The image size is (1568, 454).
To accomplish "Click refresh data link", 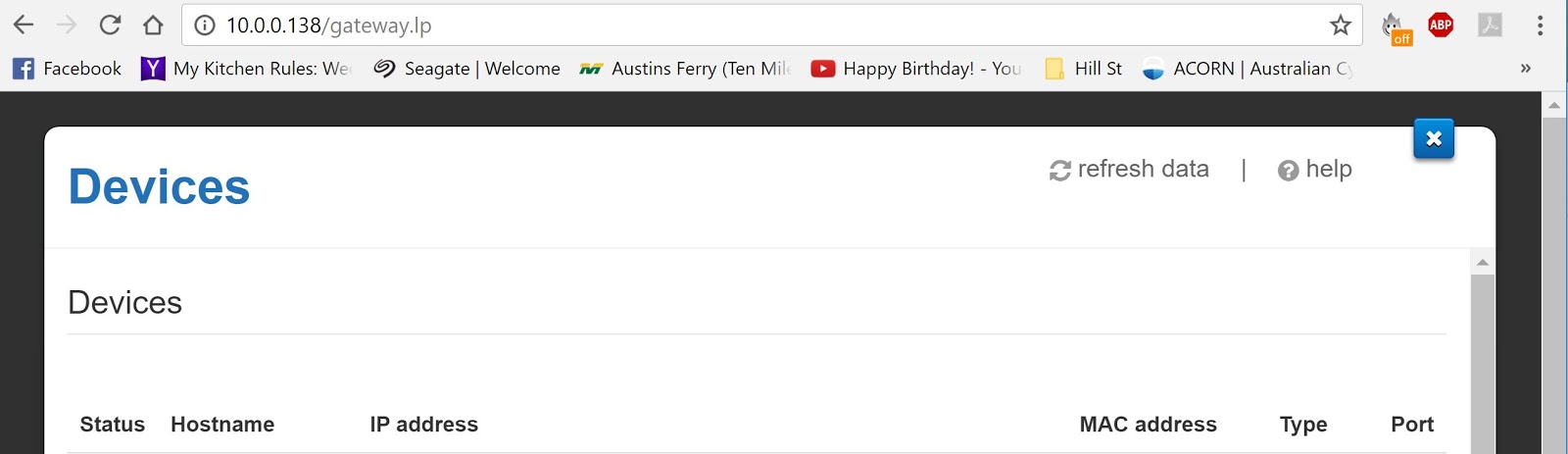I will [x=1129, y=170].
